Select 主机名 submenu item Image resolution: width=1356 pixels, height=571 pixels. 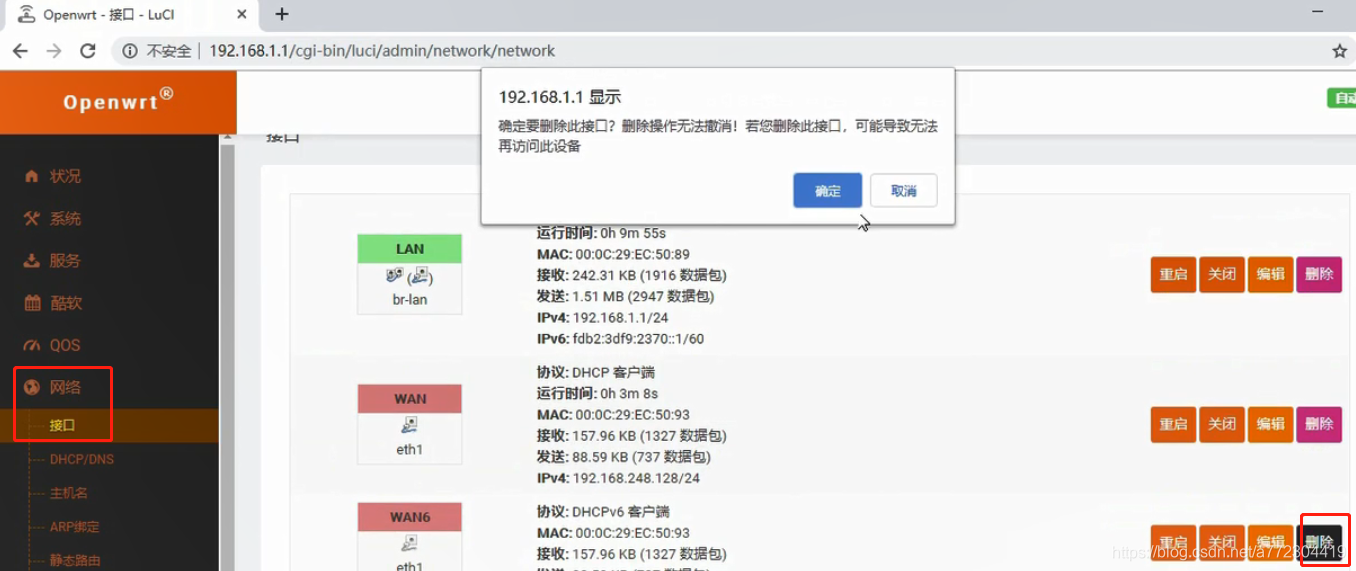point(69,493)
